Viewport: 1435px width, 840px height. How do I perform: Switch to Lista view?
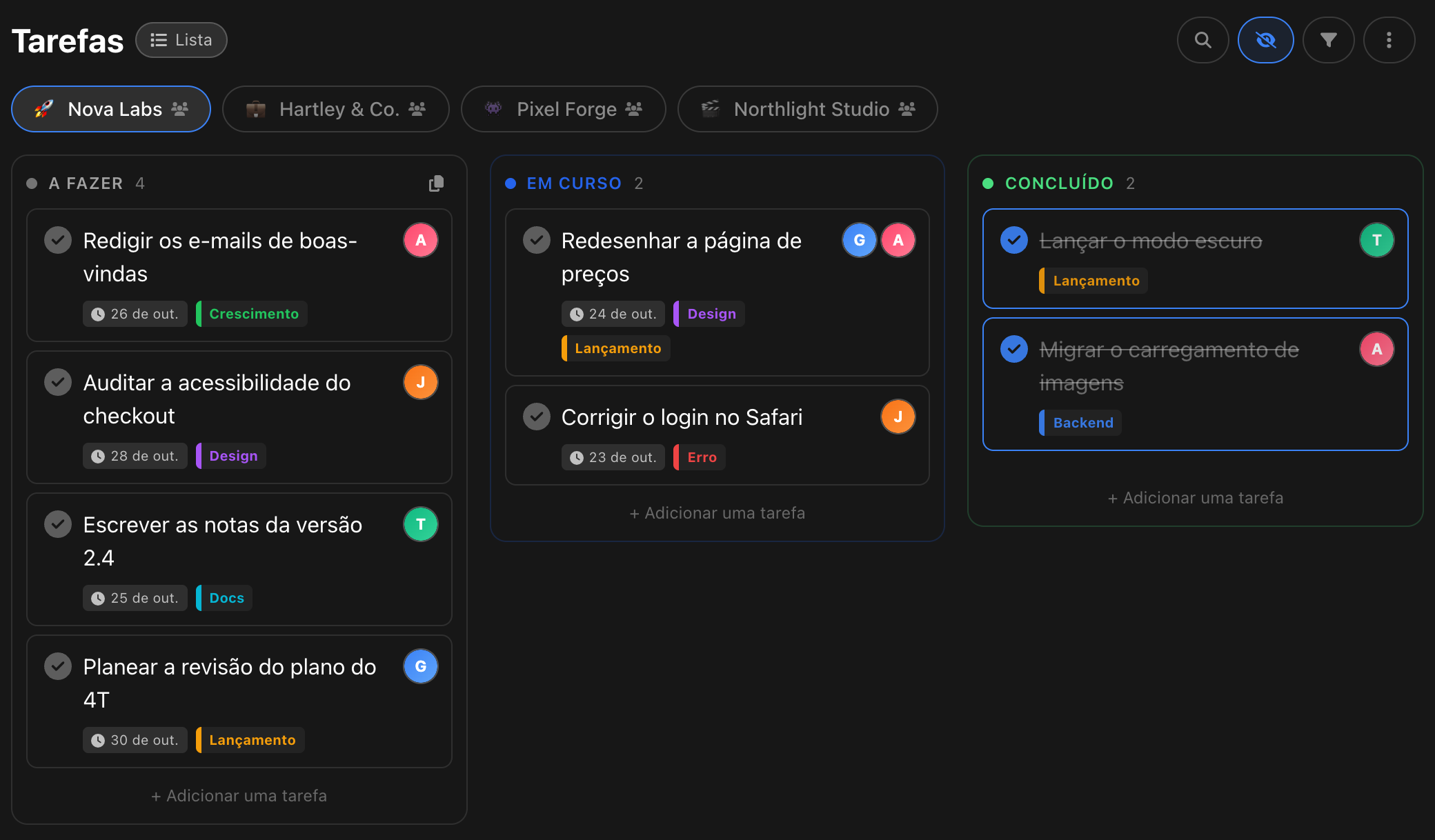[181, 40]
